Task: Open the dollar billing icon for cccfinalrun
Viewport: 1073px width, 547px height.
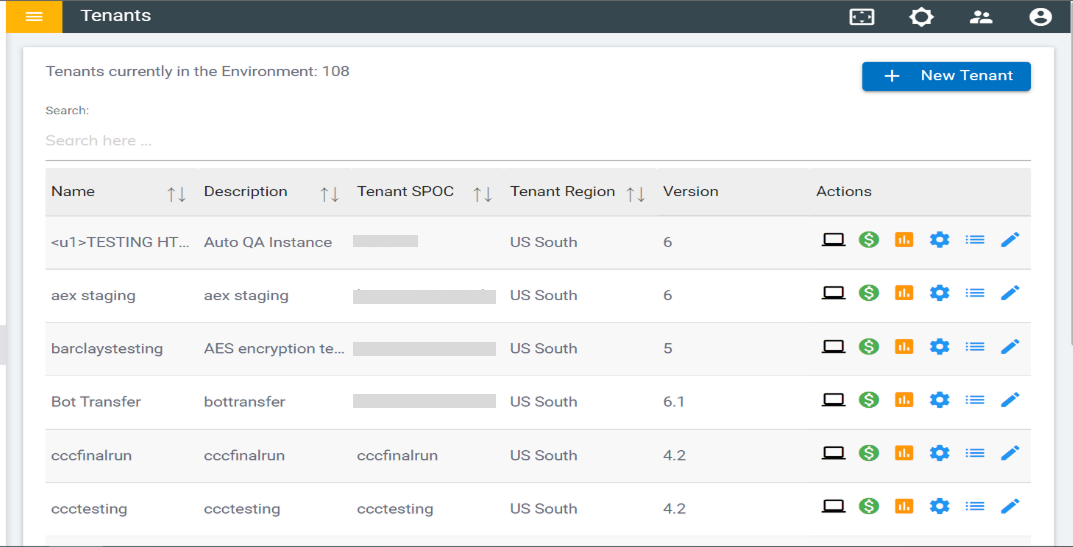Action: pyautogui.click(x=869, y=453)
